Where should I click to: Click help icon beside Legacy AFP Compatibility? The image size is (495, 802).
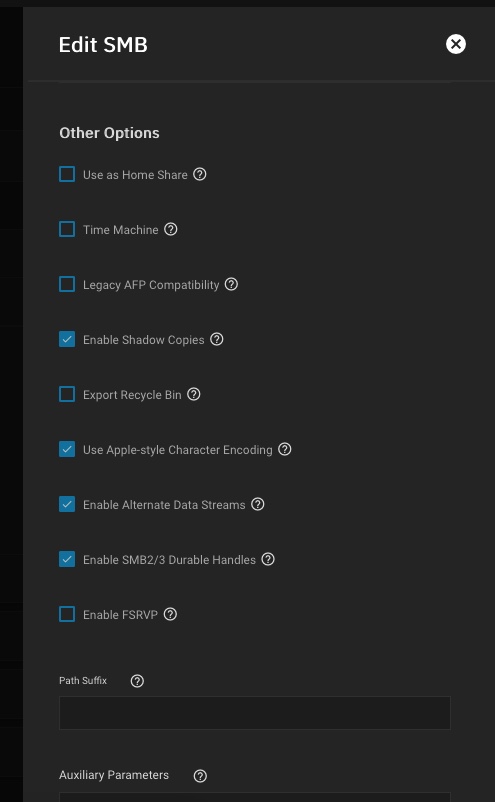click(x=232, y=284)
